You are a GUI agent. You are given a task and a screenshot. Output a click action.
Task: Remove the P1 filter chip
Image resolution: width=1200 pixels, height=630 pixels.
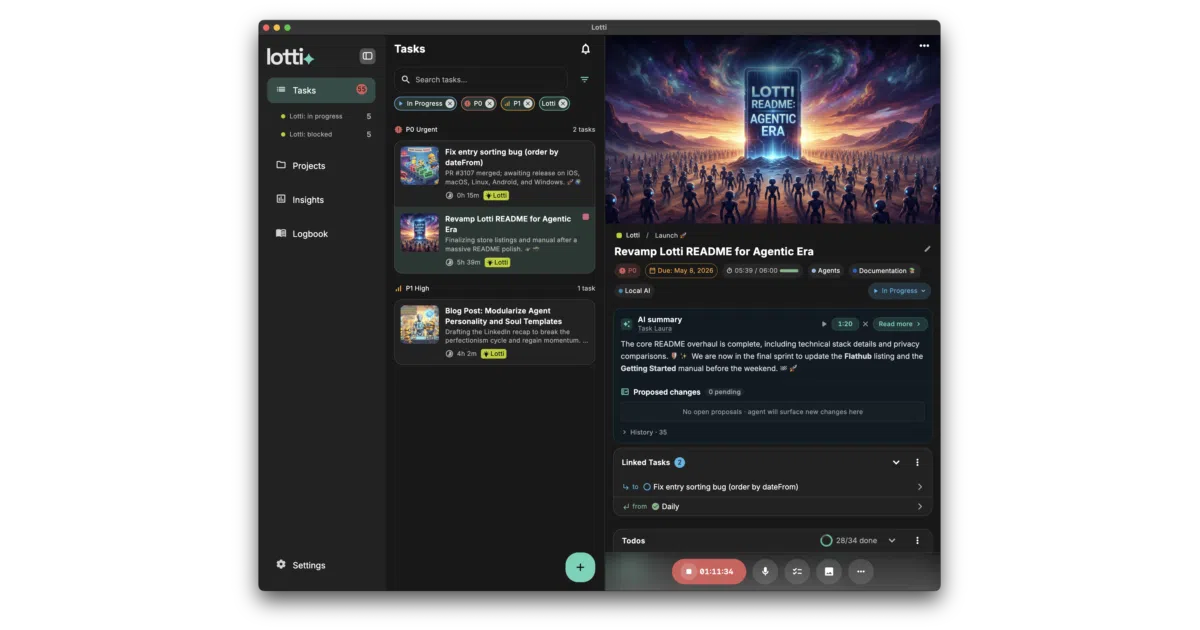pyautogui.click(x=528, y=103)
